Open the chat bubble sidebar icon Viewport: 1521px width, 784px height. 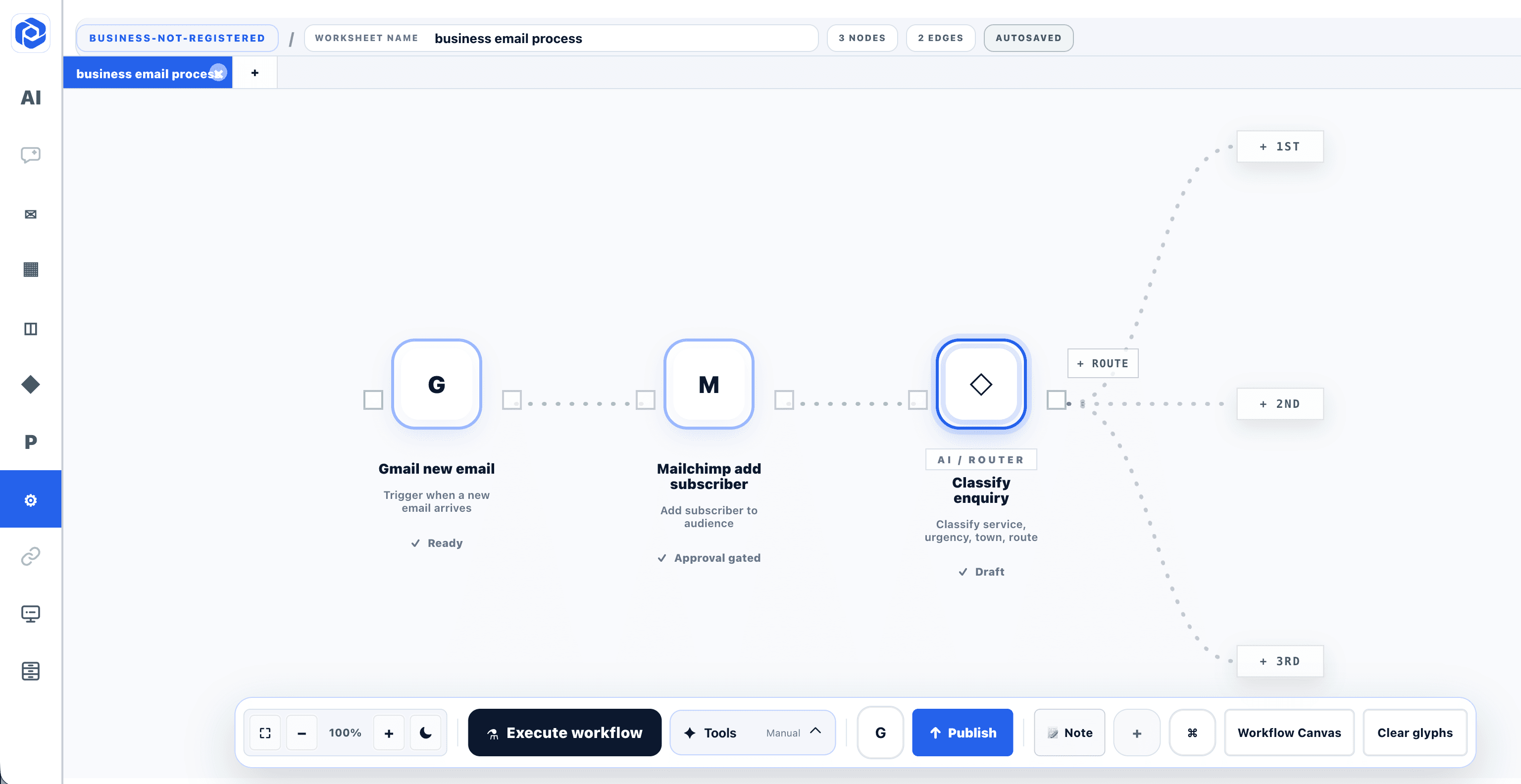[x=31, y=155]
